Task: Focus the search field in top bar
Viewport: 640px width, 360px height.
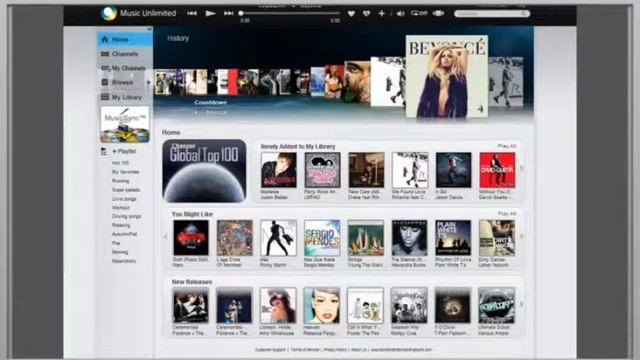Action: 492,13
